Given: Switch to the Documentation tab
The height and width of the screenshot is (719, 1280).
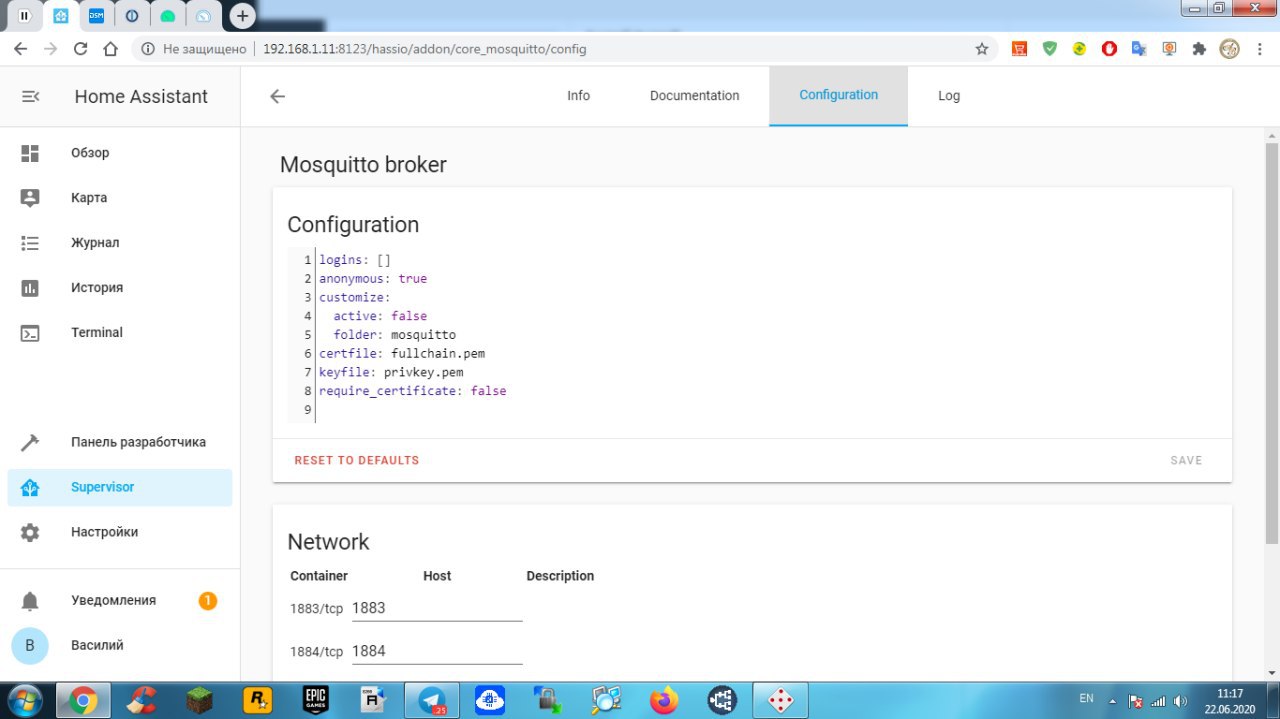Looking at the screenshot, I should tap(694, 96).
